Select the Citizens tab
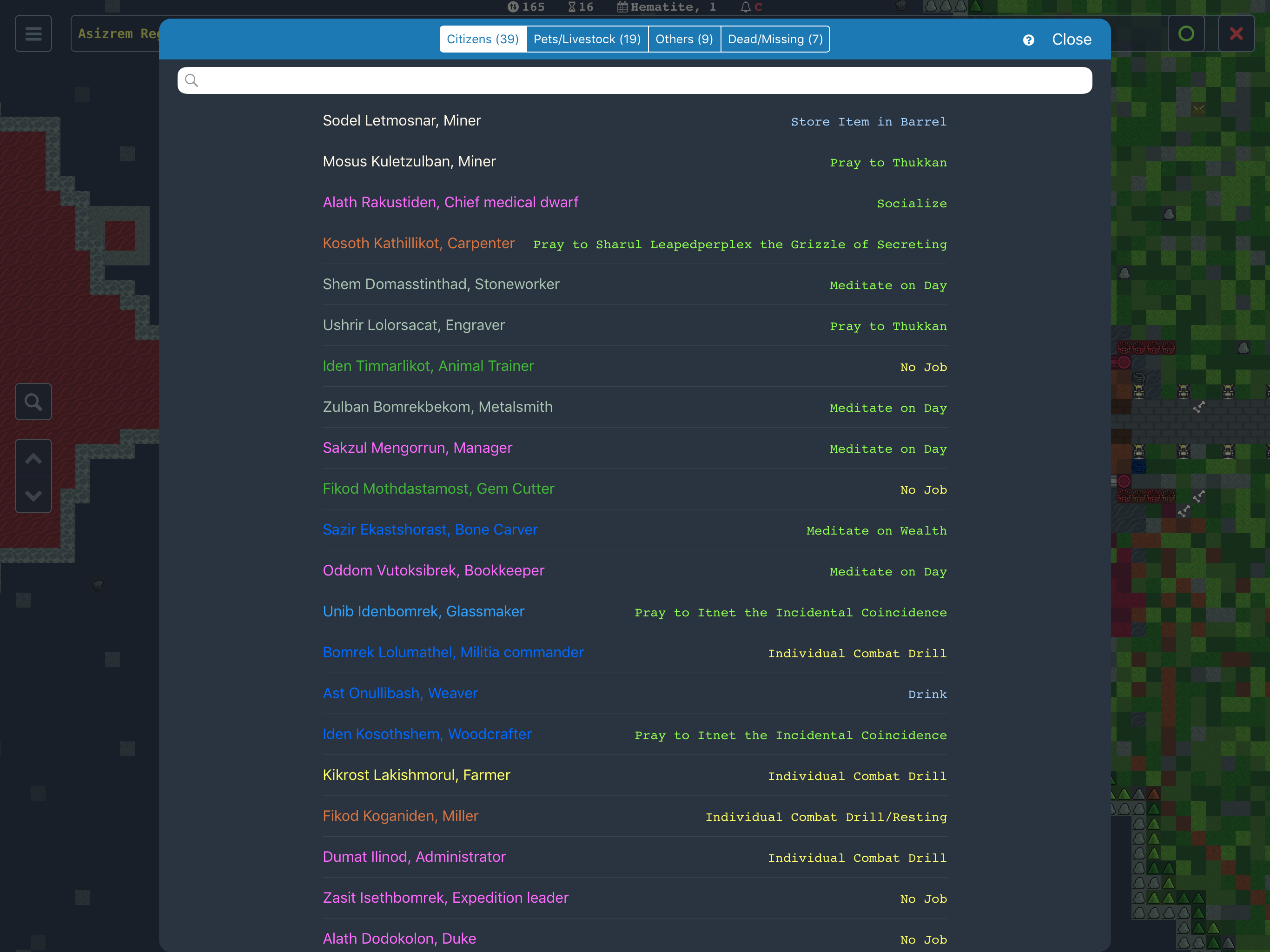 point(483,39)
